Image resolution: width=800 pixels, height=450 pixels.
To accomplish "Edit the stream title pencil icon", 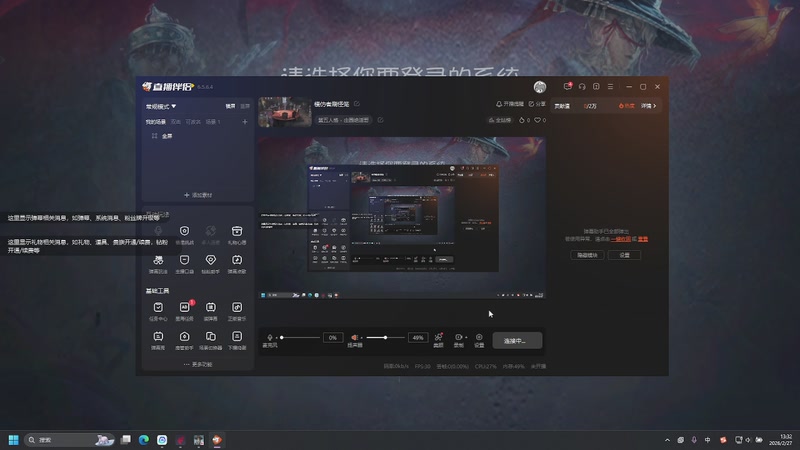I will point(357,104).
